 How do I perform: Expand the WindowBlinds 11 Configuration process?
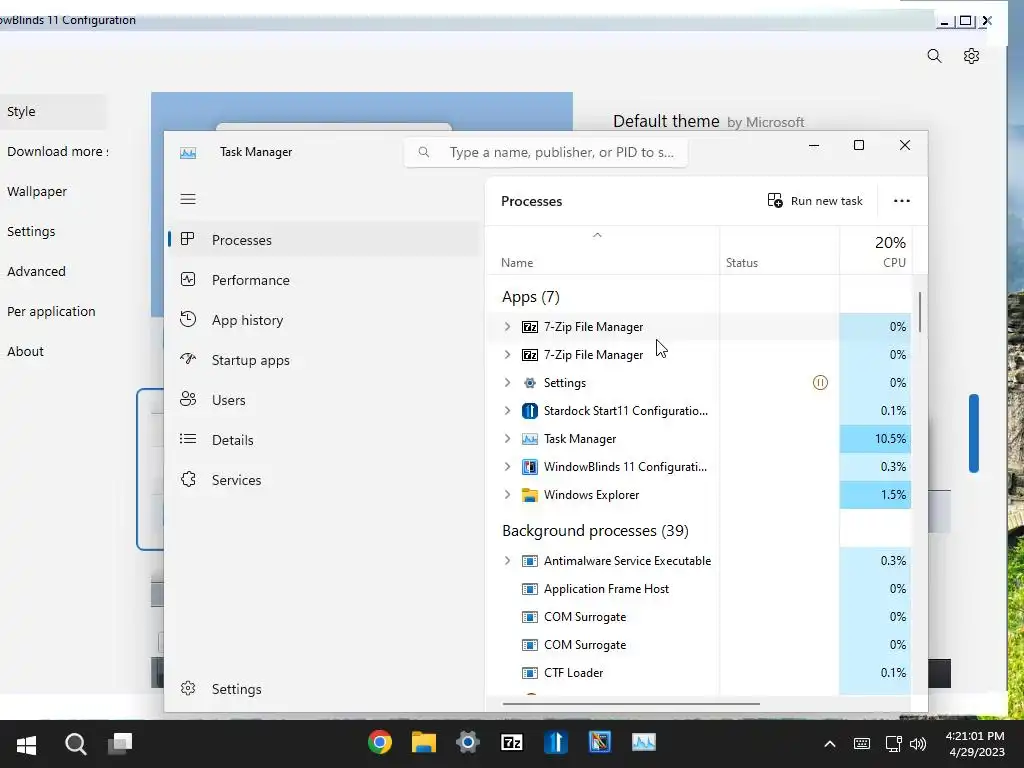pos(507,467)
